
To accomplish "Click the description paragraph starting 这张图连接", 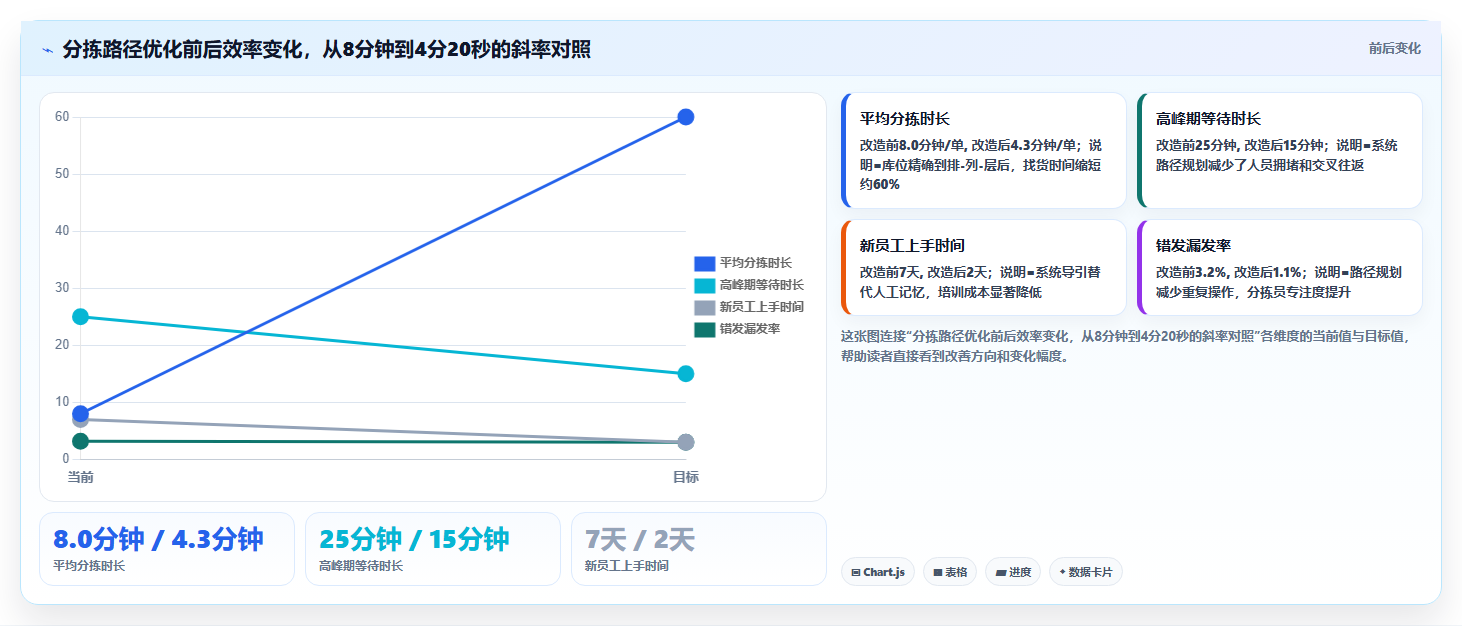I will [x=1127, y=346].
